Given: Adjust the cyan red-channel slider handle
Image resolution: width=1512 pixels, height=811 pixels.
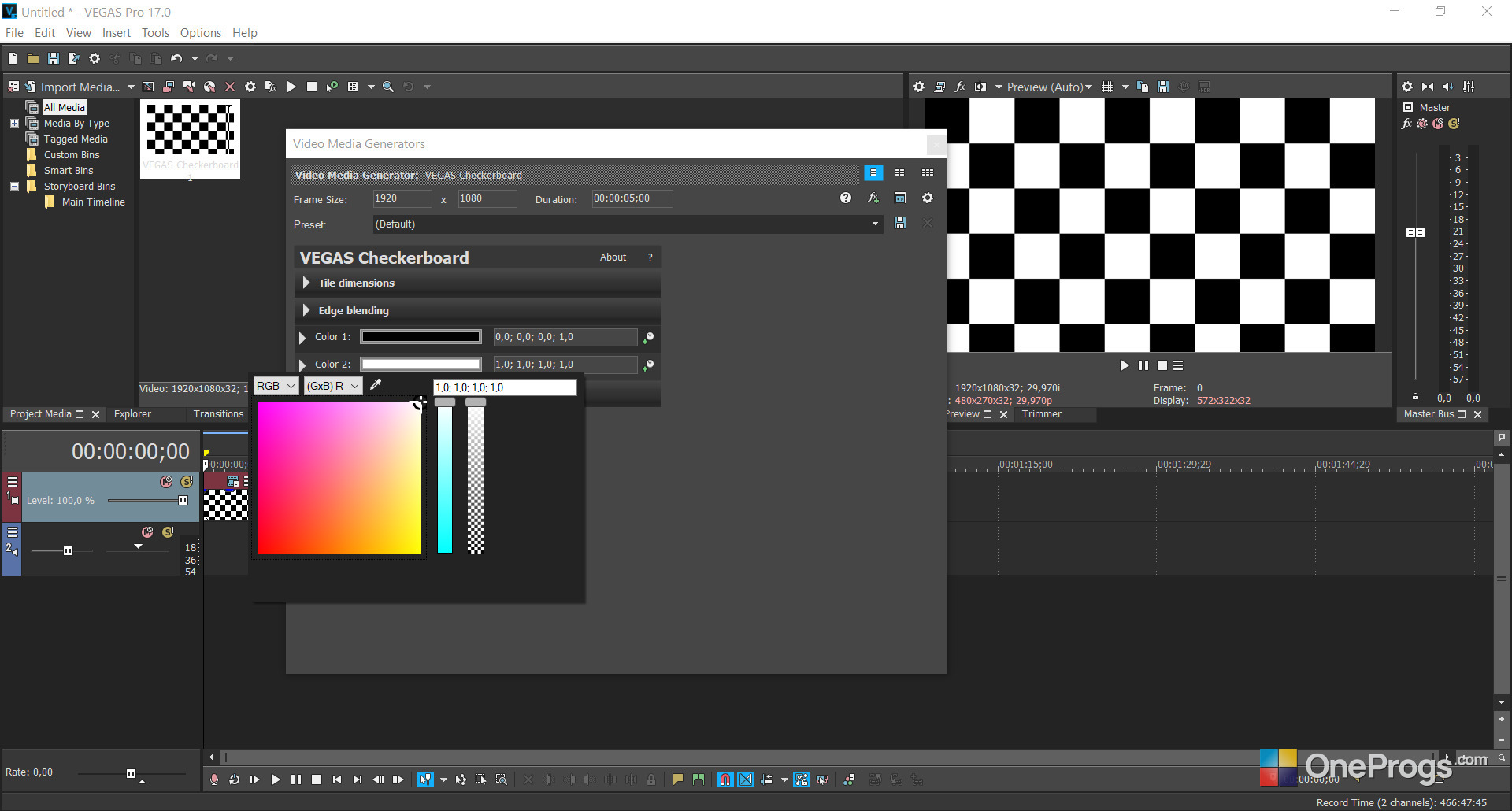Looking at the screenshot, I should point(445,402).
